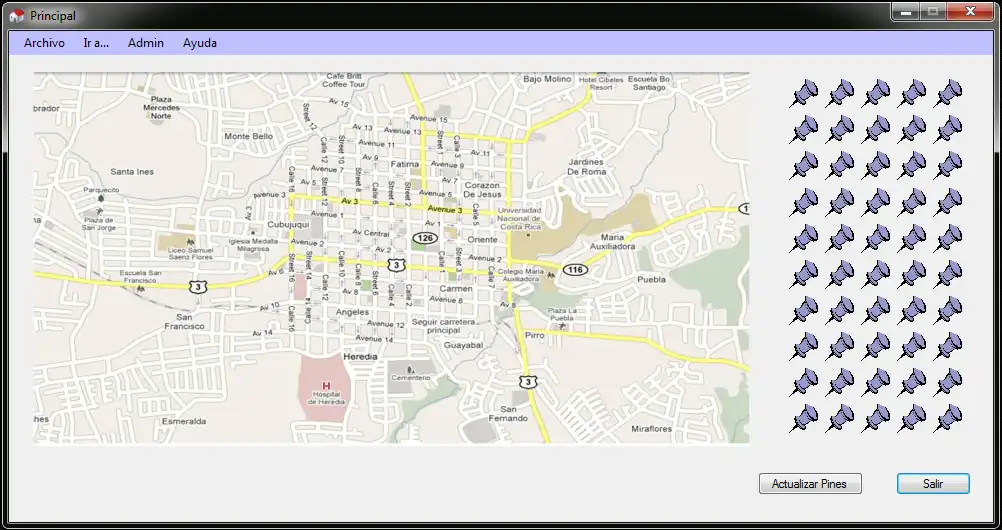The image size is (1002, 530).
Task: Click the Heredia label on the map
Action: [360, 356]
